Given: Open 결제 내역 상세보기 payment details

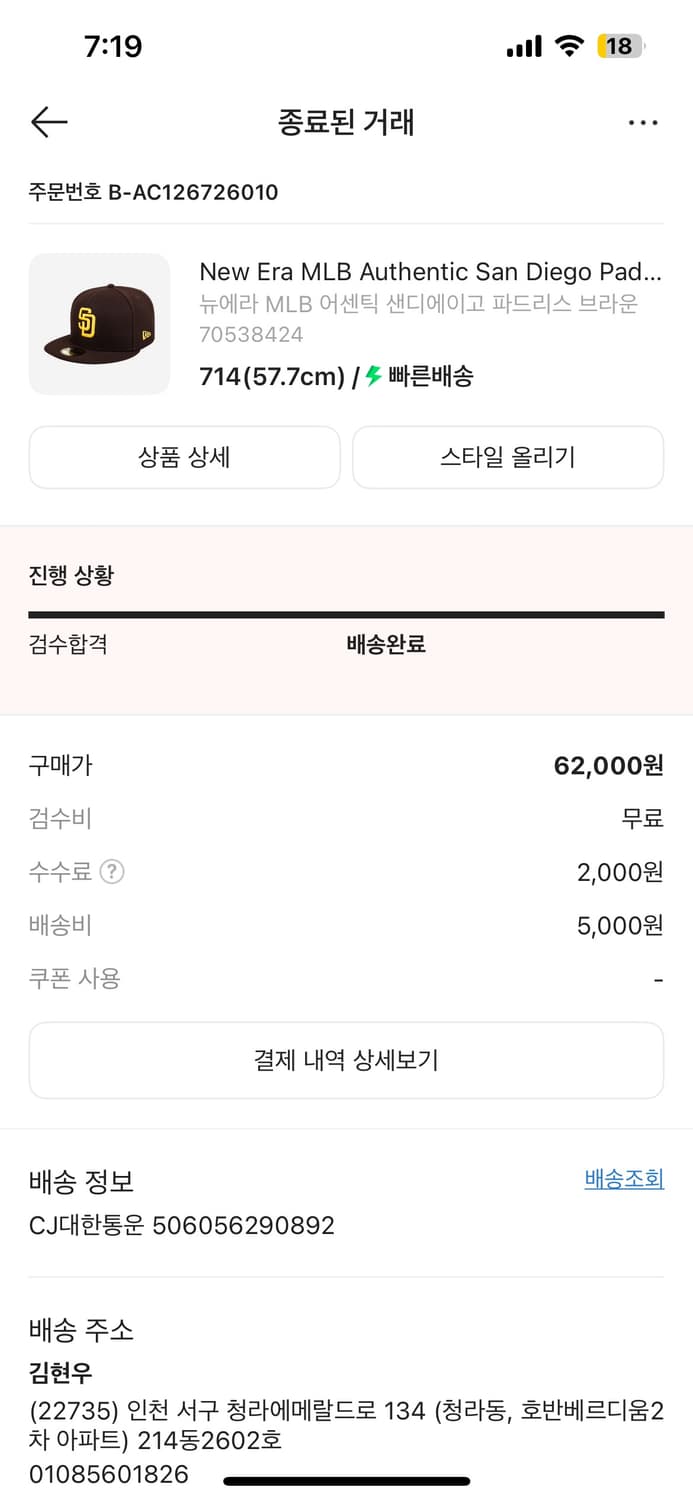Looking at the screenshot, I should tap(346, 1060).
